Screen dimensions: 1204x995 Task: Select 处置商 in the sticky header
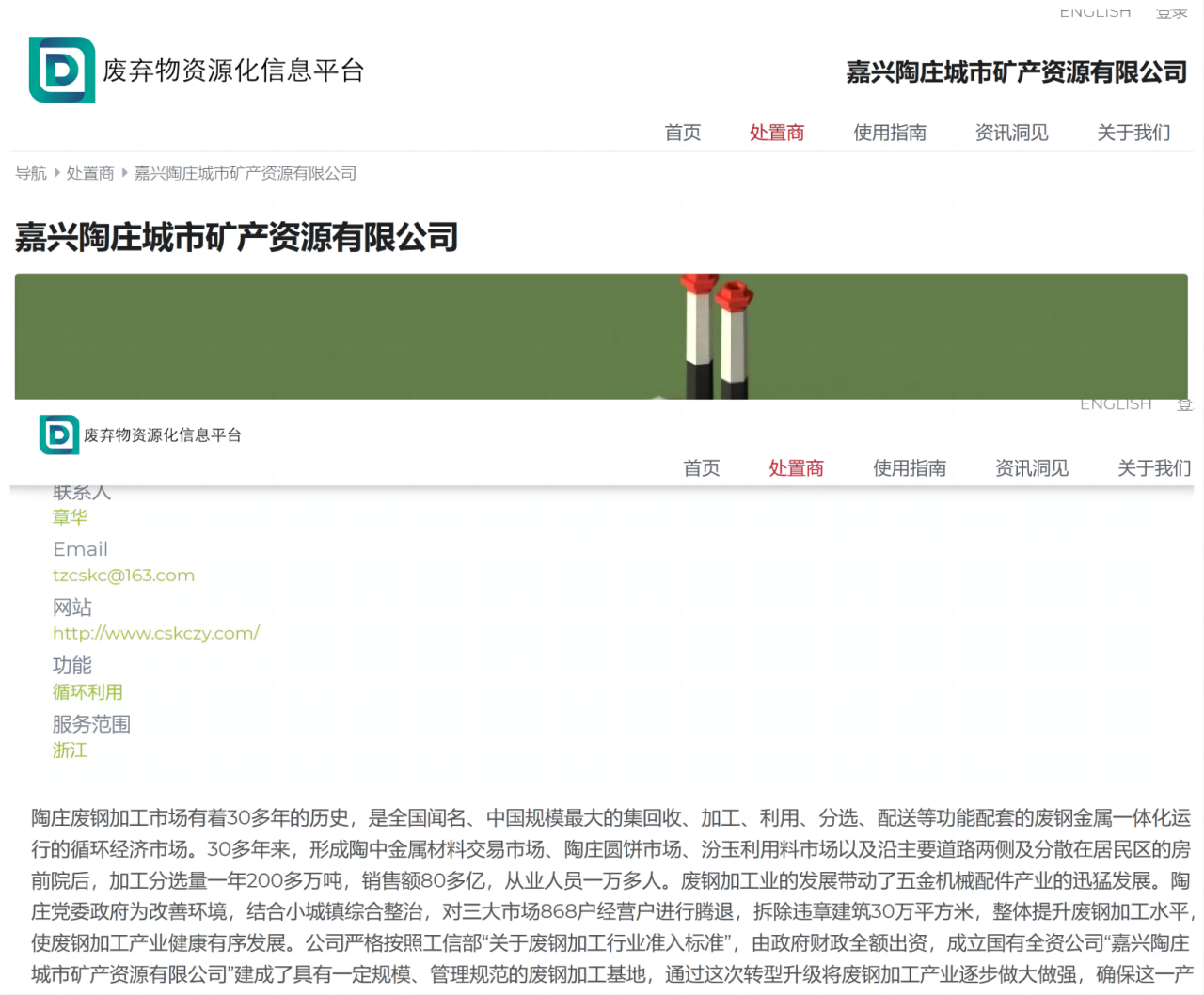pyautogui.click(x=797, y=467)
